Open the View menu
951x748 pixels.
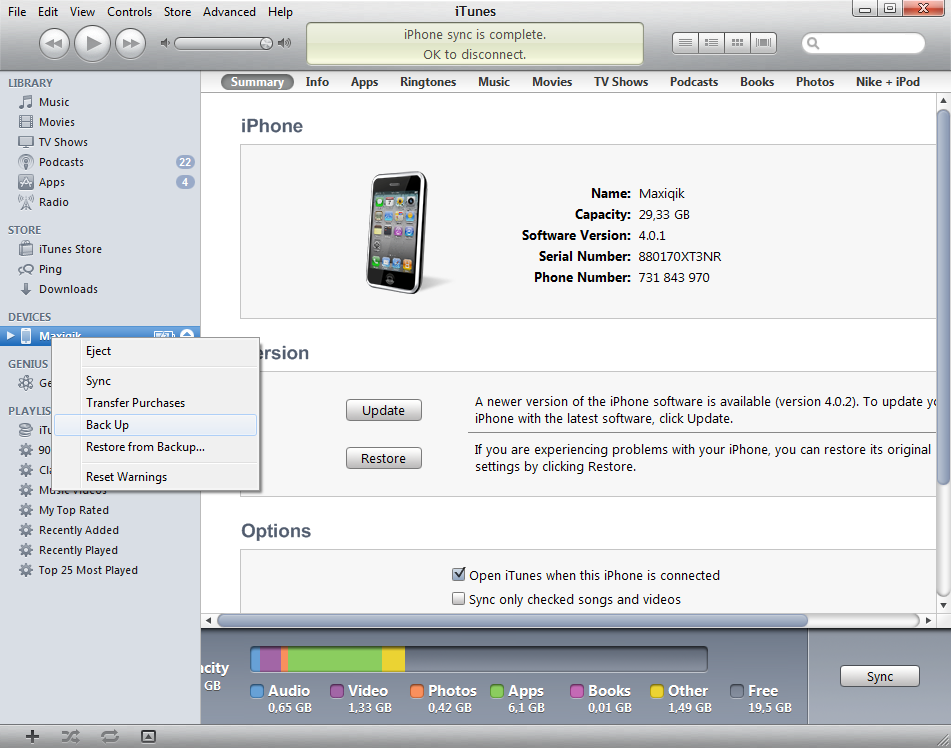coord(82,12)
